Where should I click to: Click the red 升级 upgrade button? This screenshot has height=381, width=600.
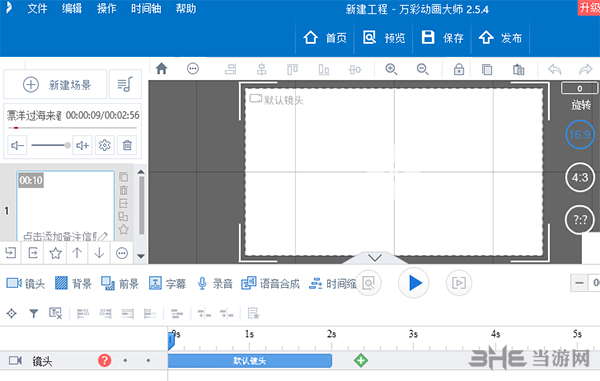pyautogui.click(x=589, y=8)
